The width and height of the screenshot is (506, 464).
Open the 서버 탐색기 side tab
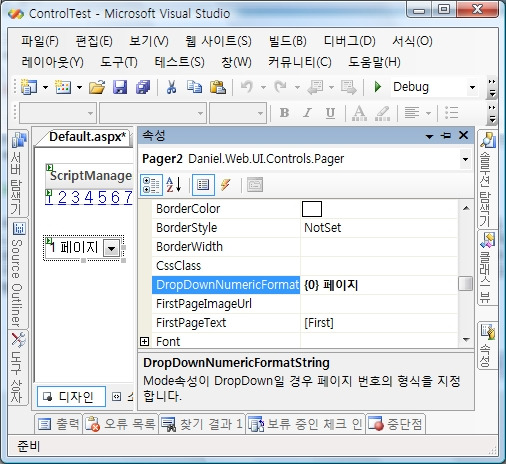pos(18,173)
